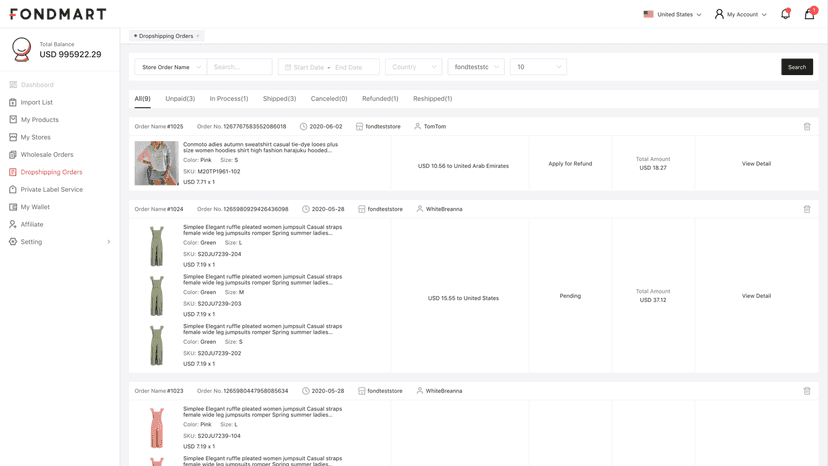Delete order #1025 with trash icon
This screenshot has width=828, height=466.
807,126
